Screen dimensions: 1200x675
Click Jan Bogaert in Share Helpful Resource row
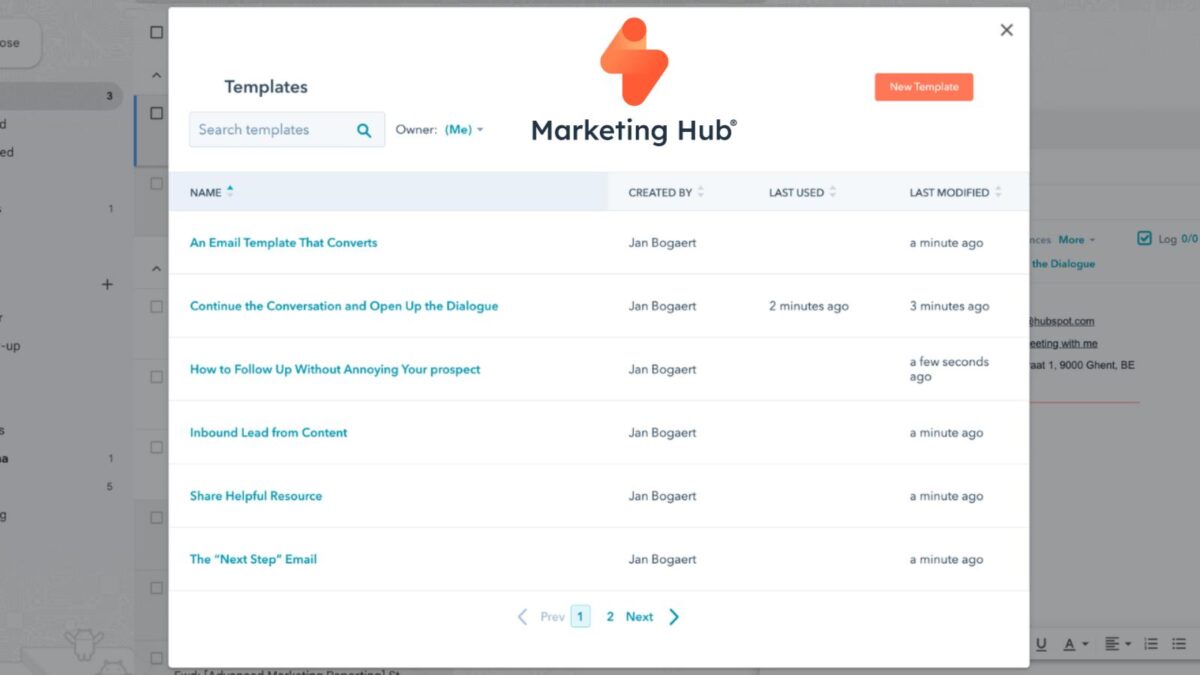(x=661, y=496)
